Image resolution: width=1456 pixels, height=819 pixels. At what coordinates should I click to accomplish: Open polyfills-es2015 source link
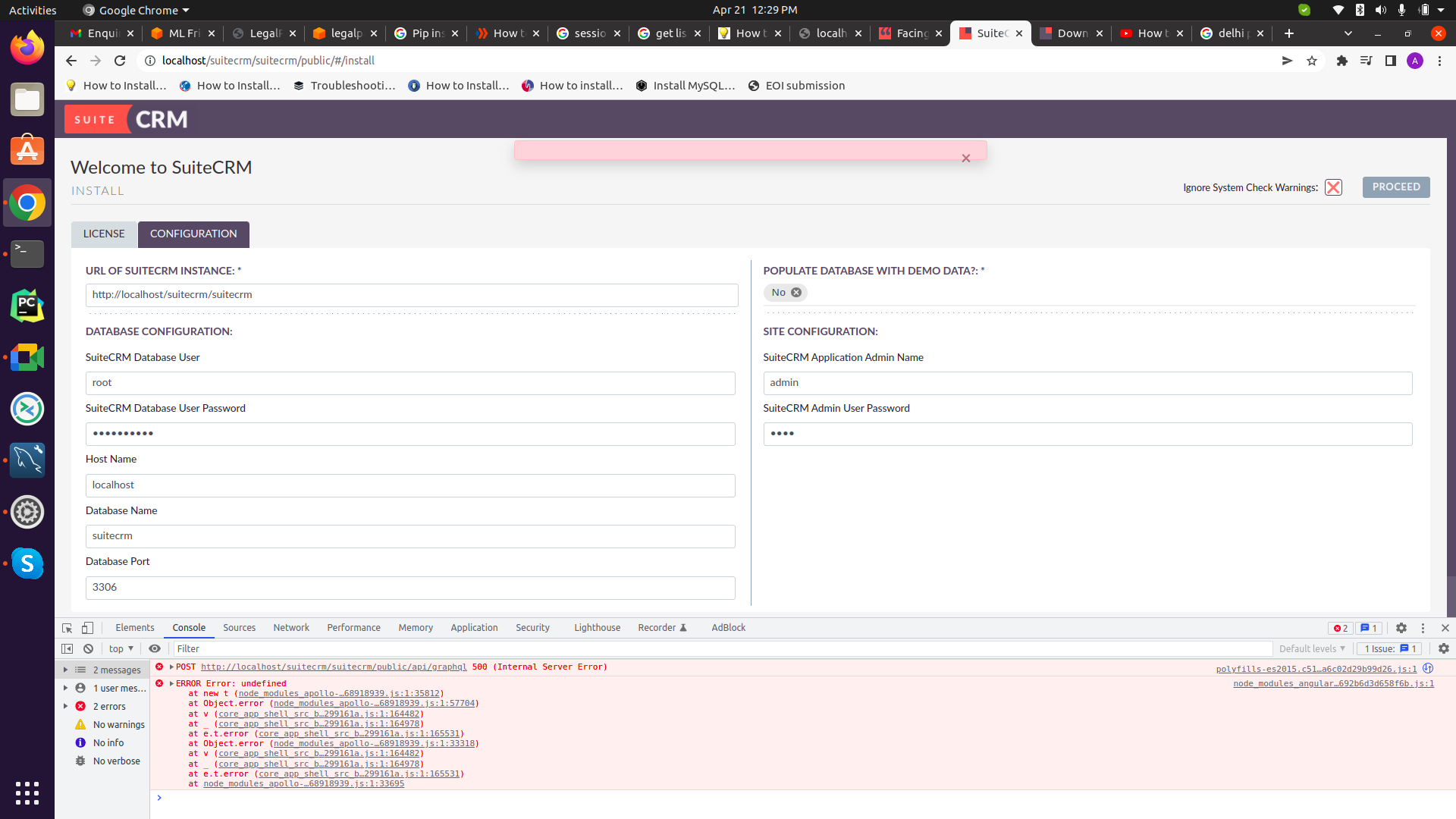tap(1316, 669)
